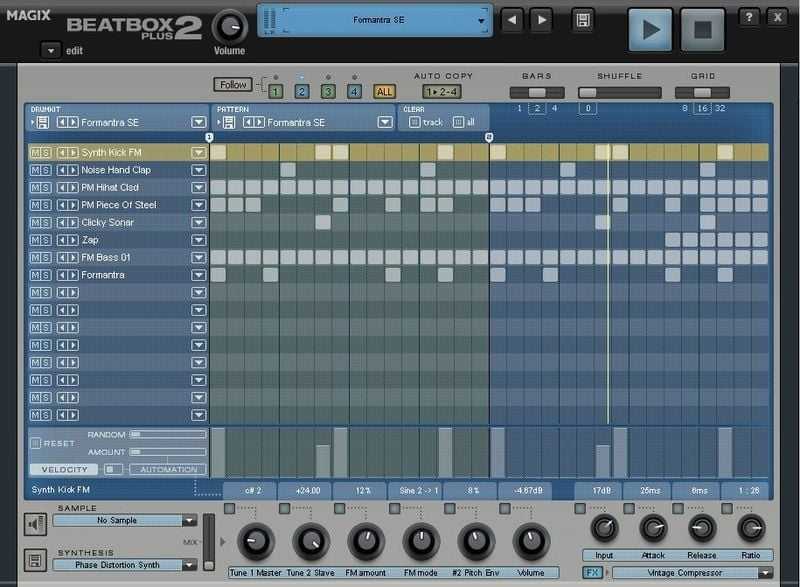This screenshot has height=587, width=800.
Task: Turn the #2 Pitch Env knob
Action: [476, 542]
